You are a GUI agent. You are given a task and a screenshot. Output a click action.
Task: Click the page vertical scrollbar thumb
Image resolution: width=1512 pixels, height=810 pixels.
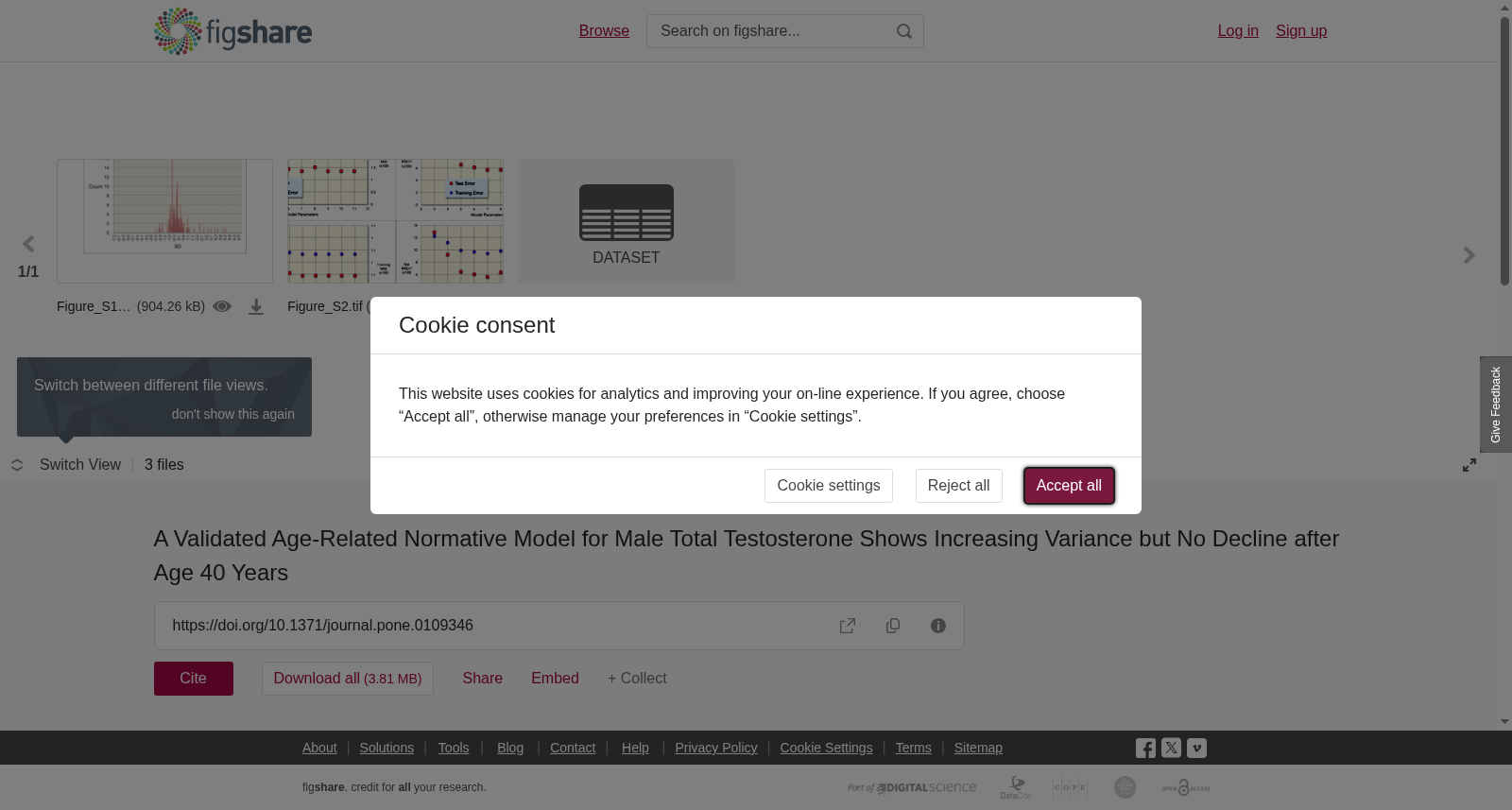coord(1504,151)
